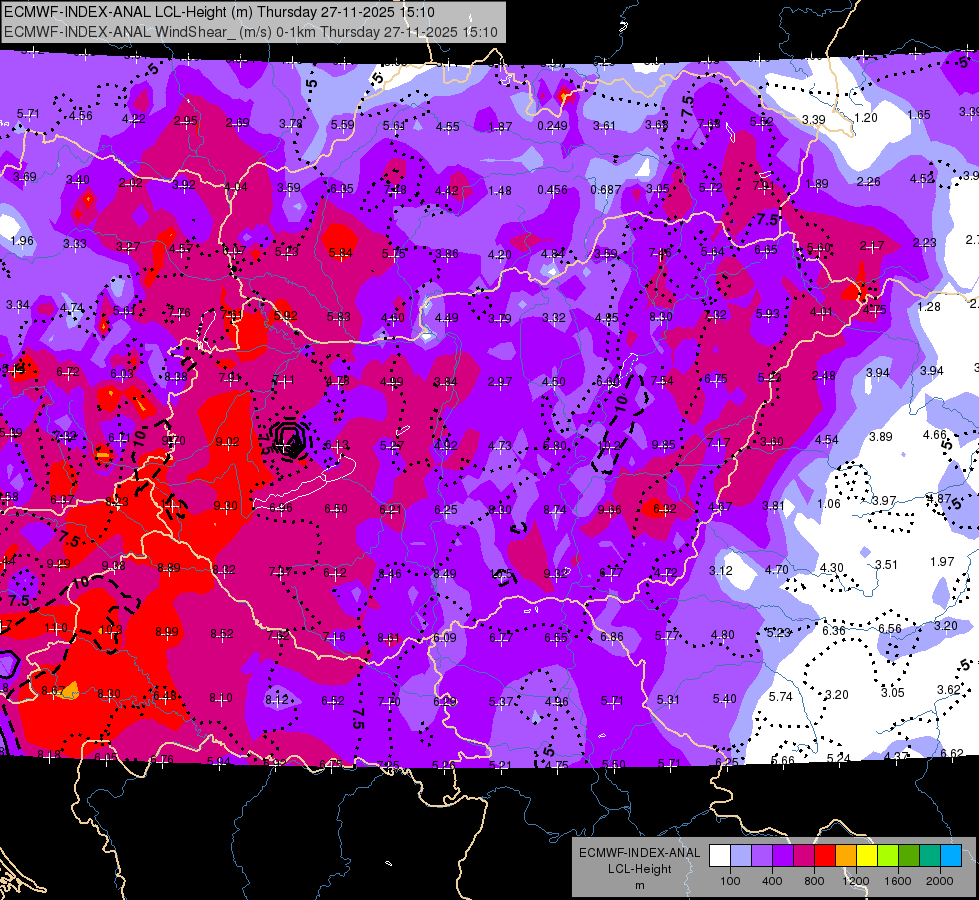This screenshot has width=979, height=900.
Task: Click the legend tick label 400
Action: 772,881
